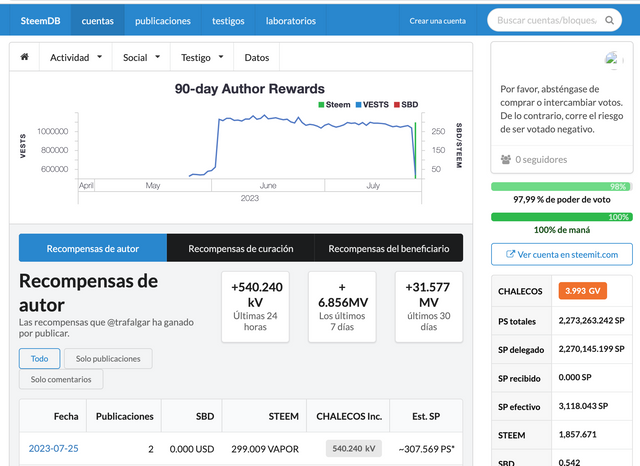The width and height of the screenshot is (640, 466).
Task: Switch to Recompensas de curación tab
Action: coord(241,249)
